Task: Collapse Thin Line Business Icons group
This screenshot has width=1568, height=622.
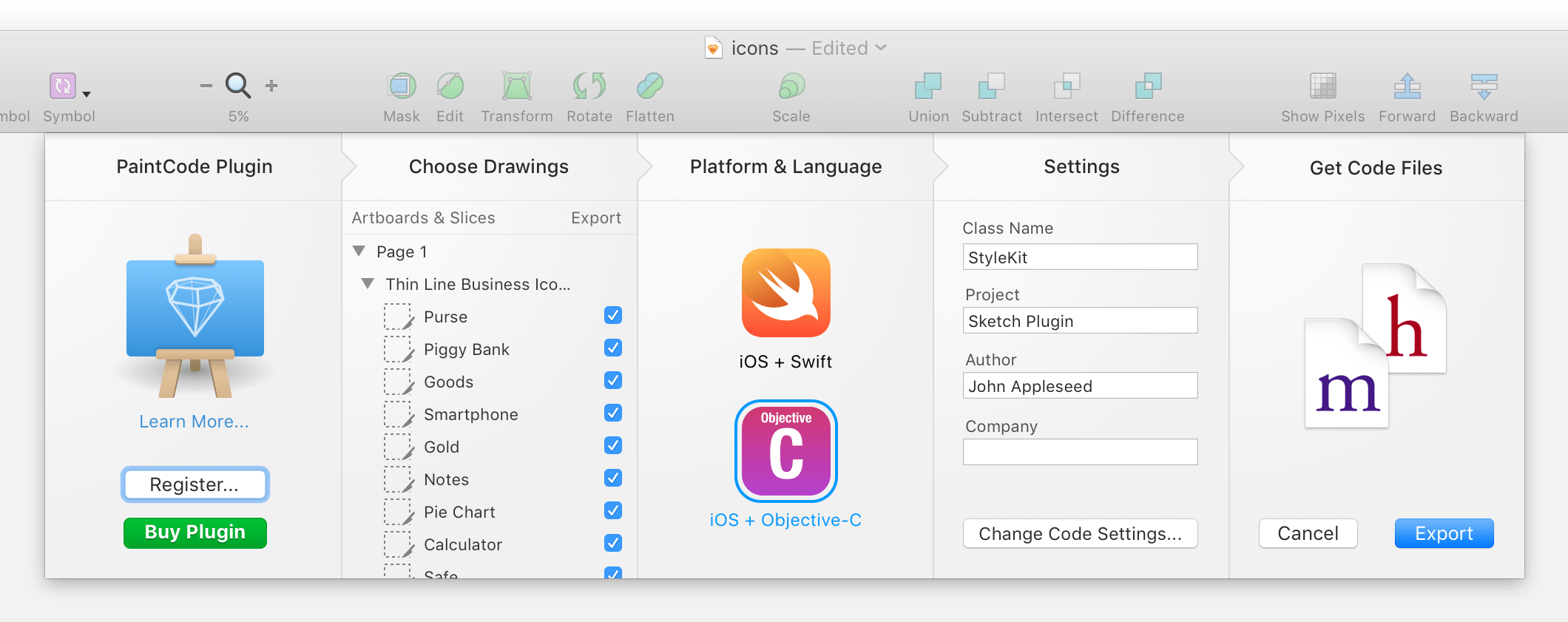Action: pyautogui.click(x=368, y=284)
